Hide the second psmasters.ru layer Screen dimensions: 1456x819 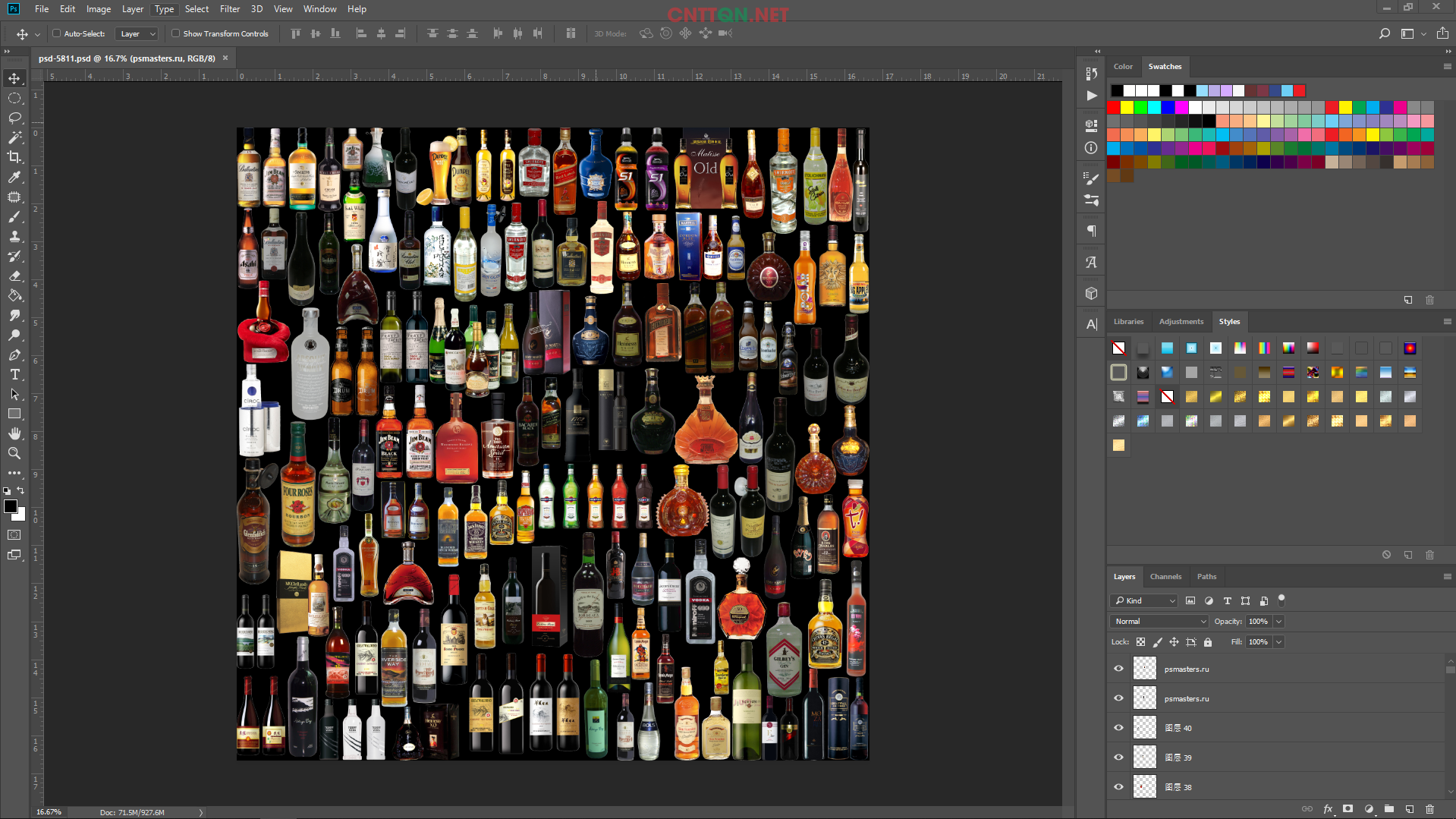[x=1118, y=698]
